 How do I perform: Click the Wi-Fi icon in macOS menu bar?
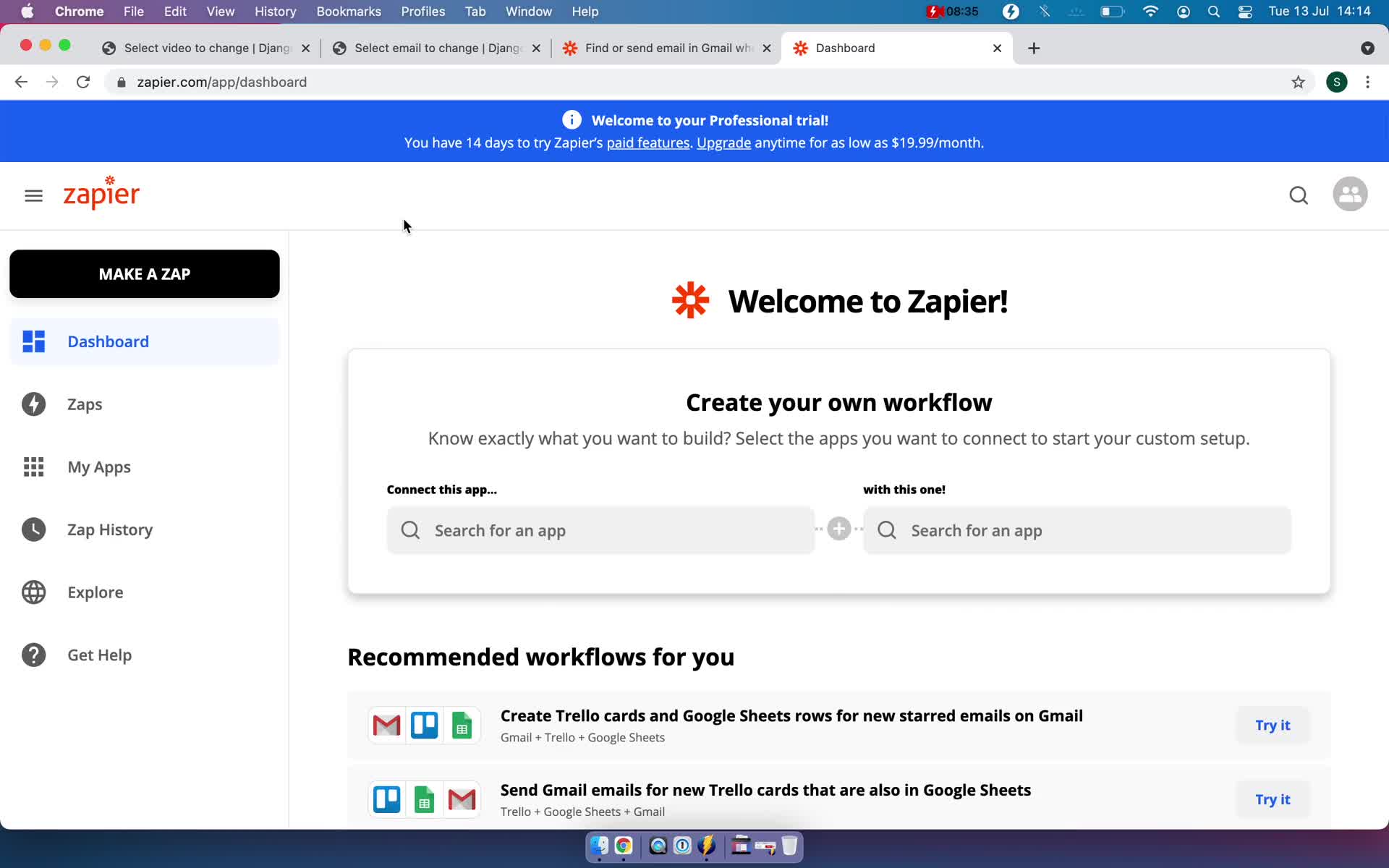click(x=1150, y=11)
